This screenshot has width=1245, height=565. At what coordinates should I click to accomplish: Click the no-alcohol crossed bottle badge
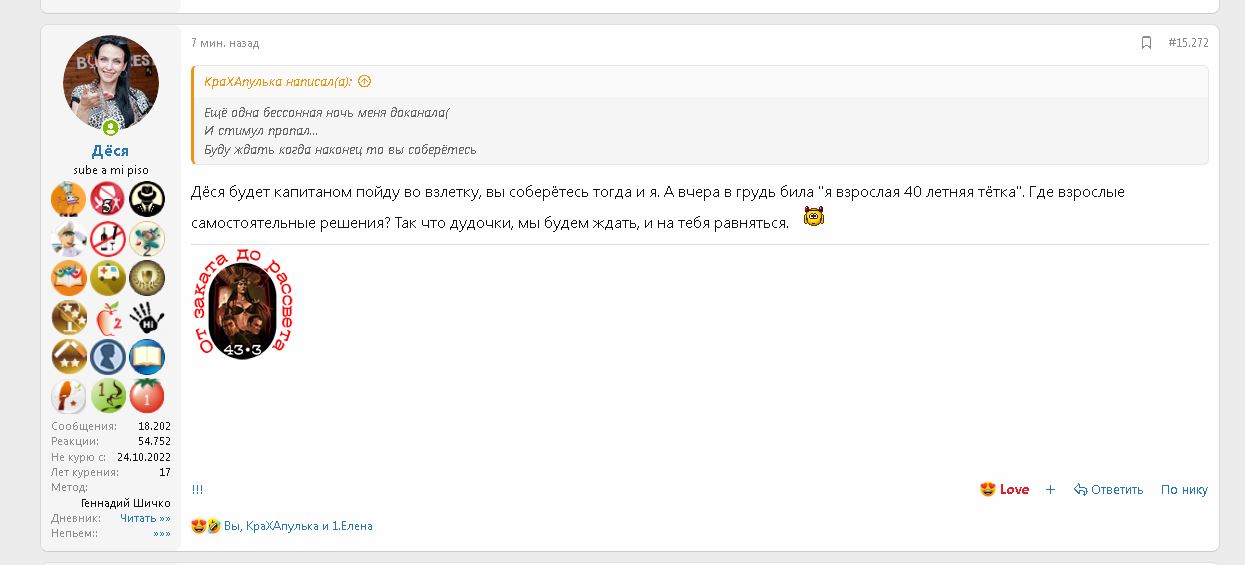(x=108, y=239)
